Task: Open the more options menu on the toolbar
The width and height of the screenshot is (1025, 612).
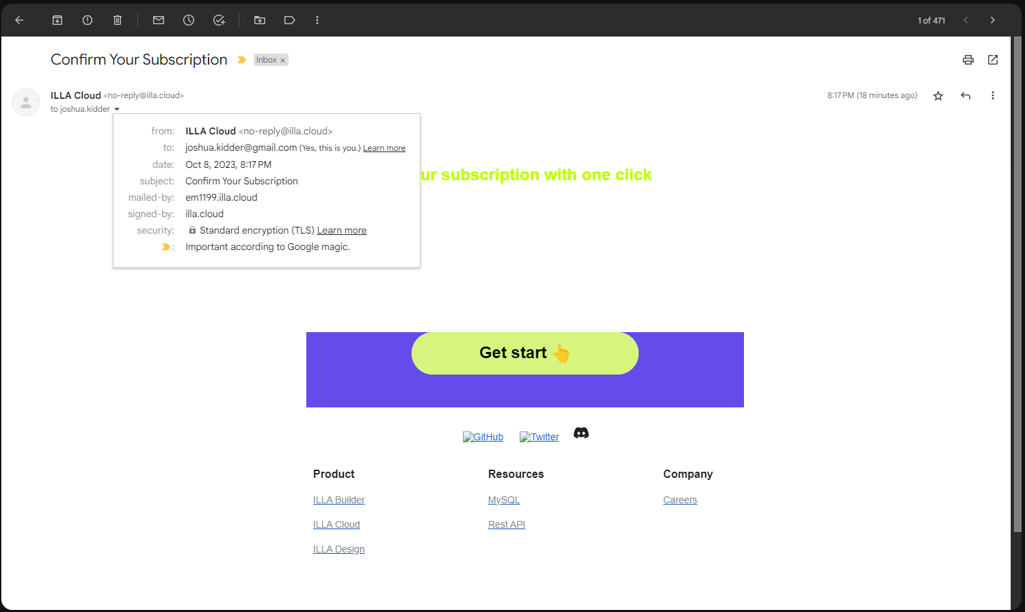Action: click(317, 20)
